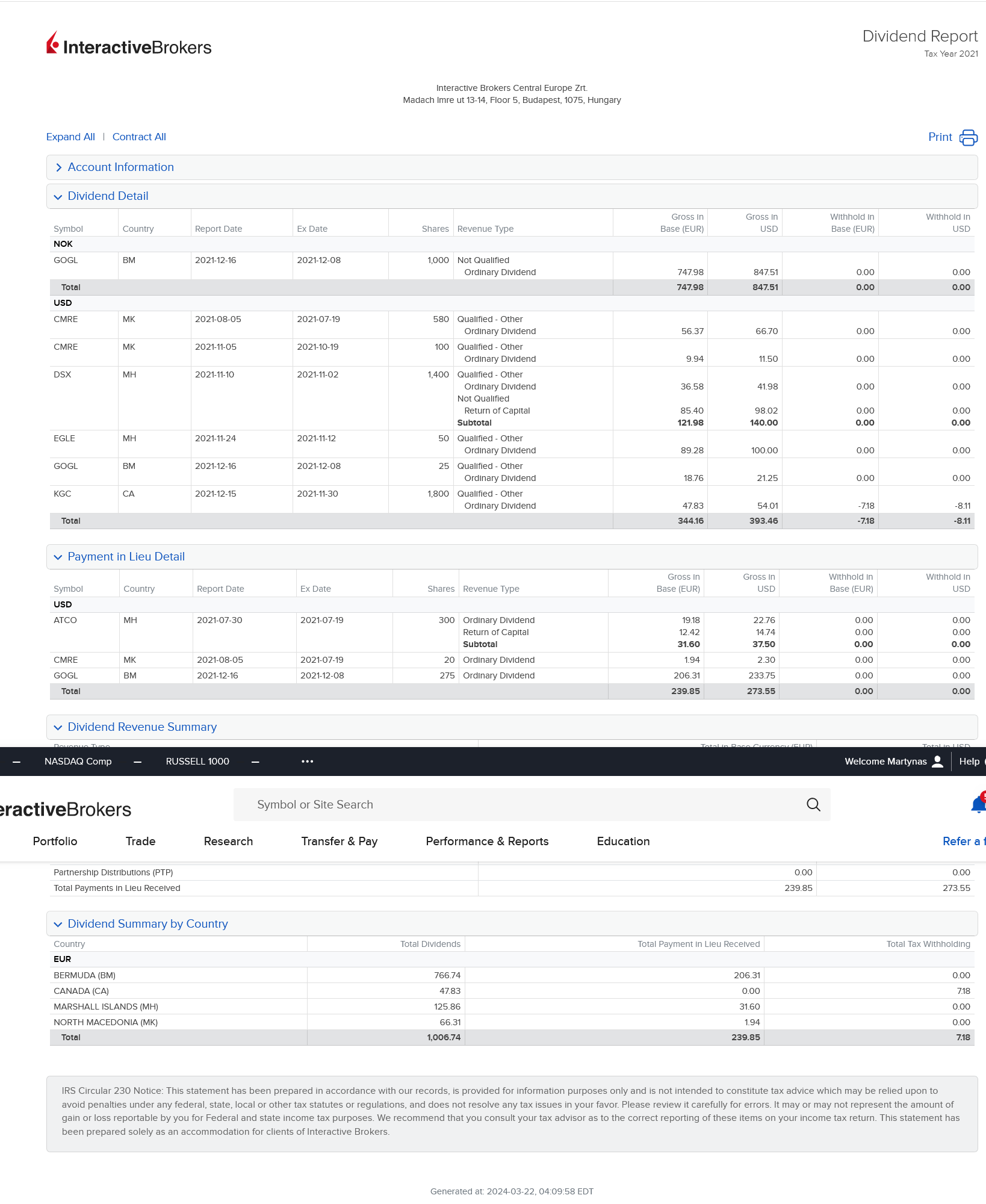Image resolution: width=986 pixels, height=1204 pixels.
Task: Focus the Symbol or Site Search field
Action: [x=532, y=805]
